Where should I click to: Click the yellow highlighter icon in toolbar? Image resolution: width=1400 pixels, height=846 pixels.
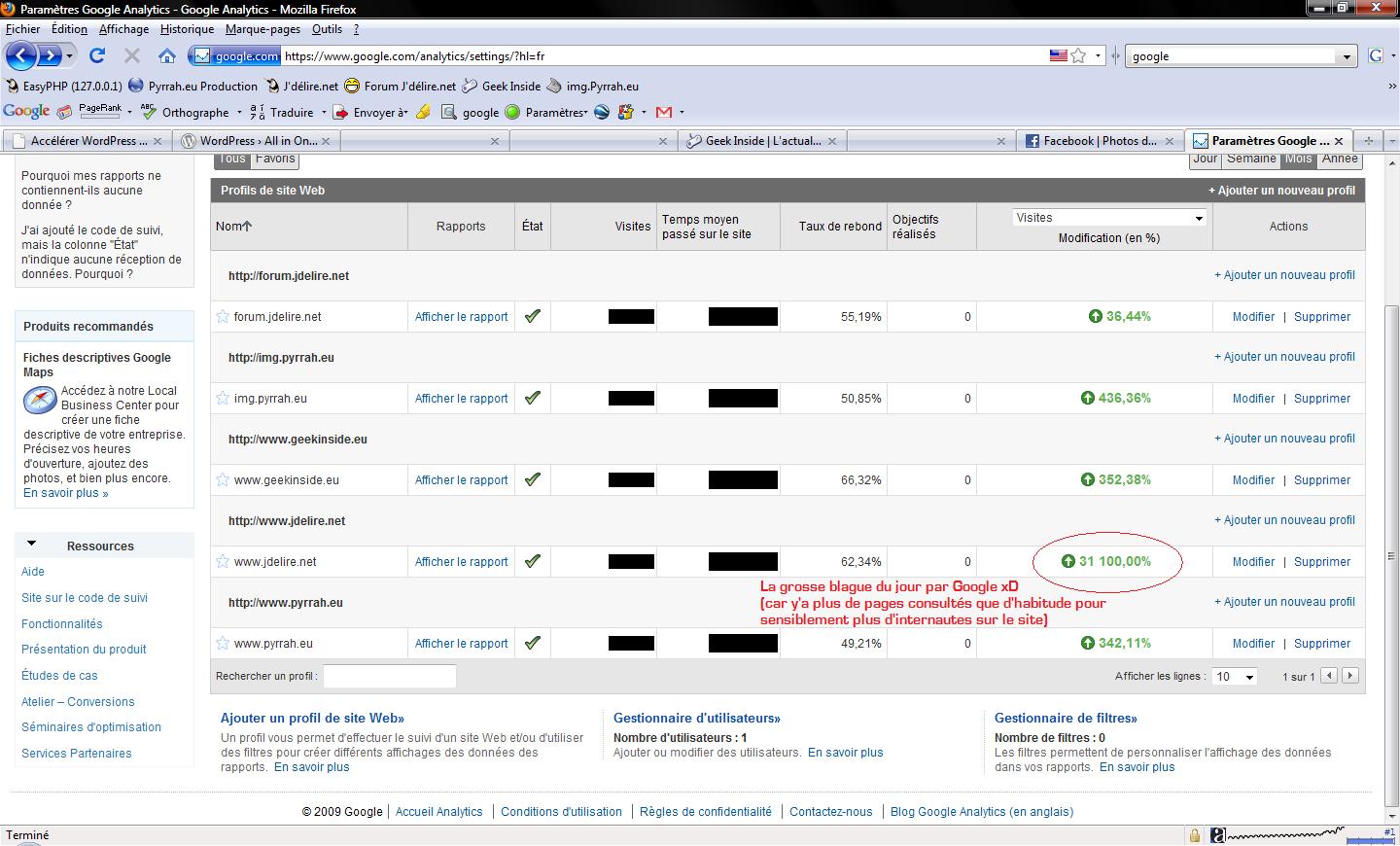click(423, 112)
